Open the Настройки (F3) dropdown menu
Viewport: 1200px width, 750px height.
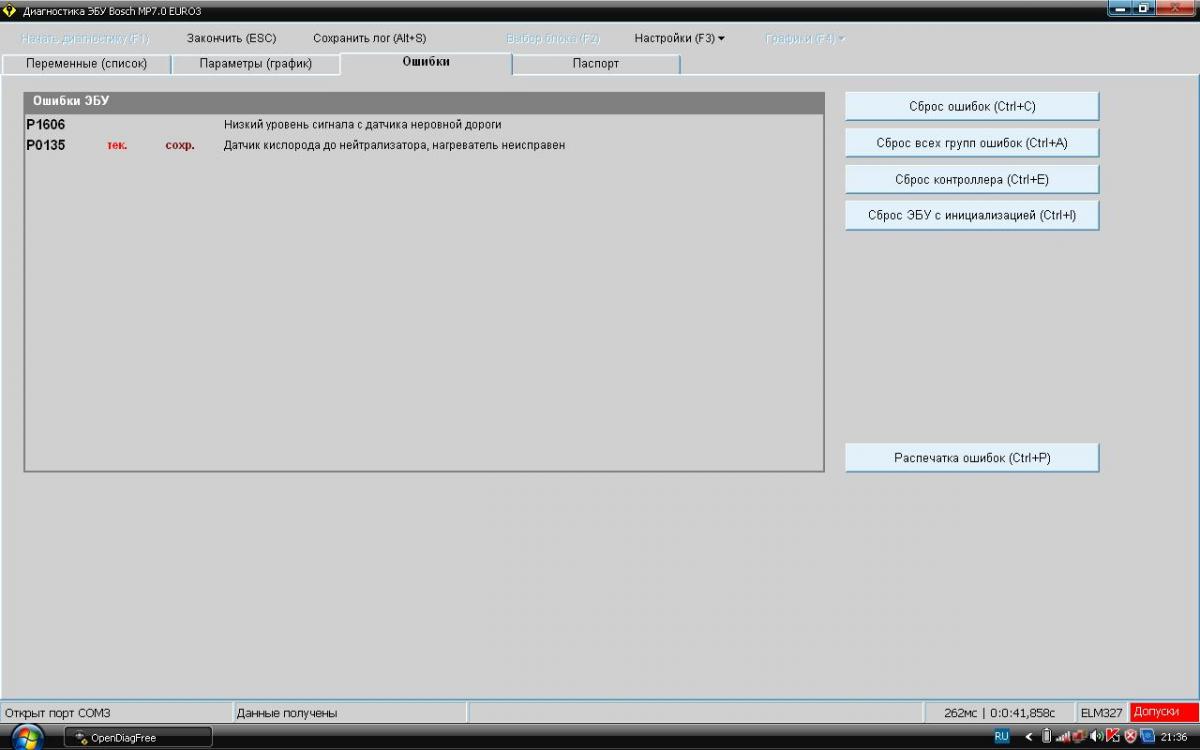[679, 38]
